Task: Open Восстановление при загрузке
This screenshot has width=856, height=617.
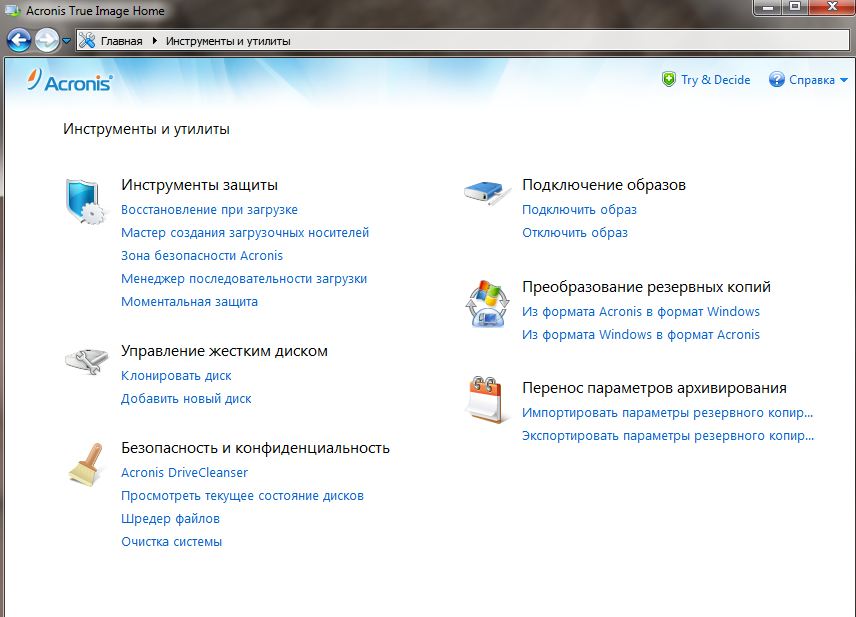Action: pos(209,210)
